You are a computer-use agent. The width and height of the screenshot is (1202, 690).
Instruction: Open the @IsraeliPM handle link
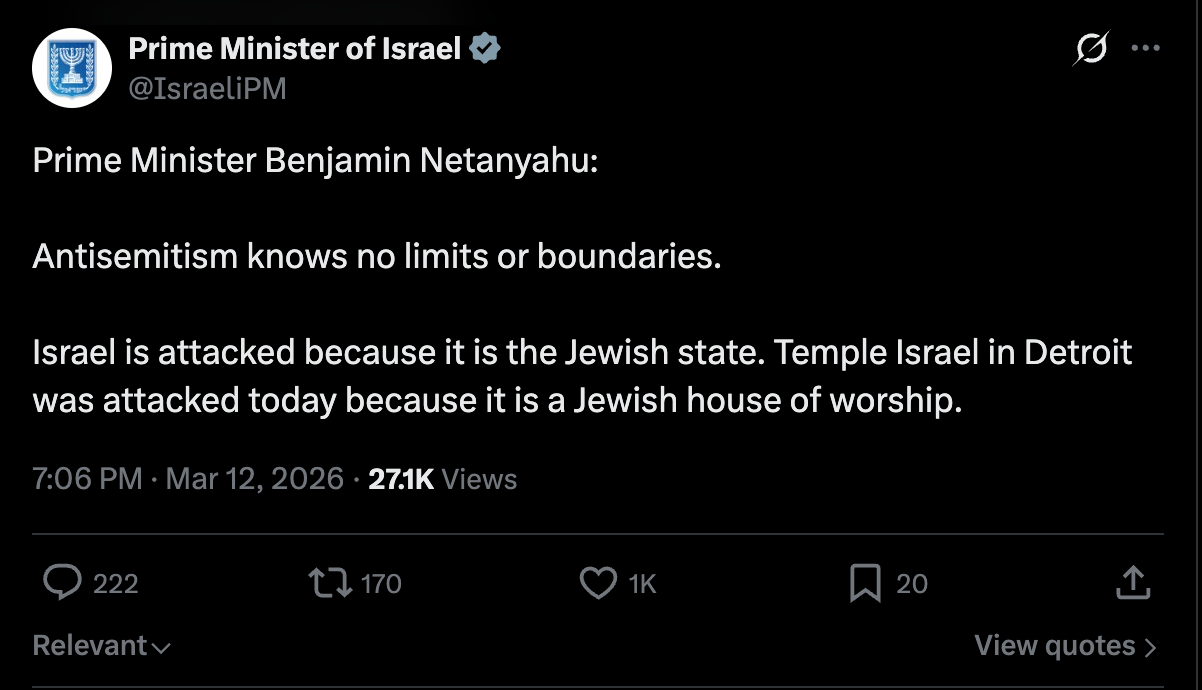coord(207,89)
